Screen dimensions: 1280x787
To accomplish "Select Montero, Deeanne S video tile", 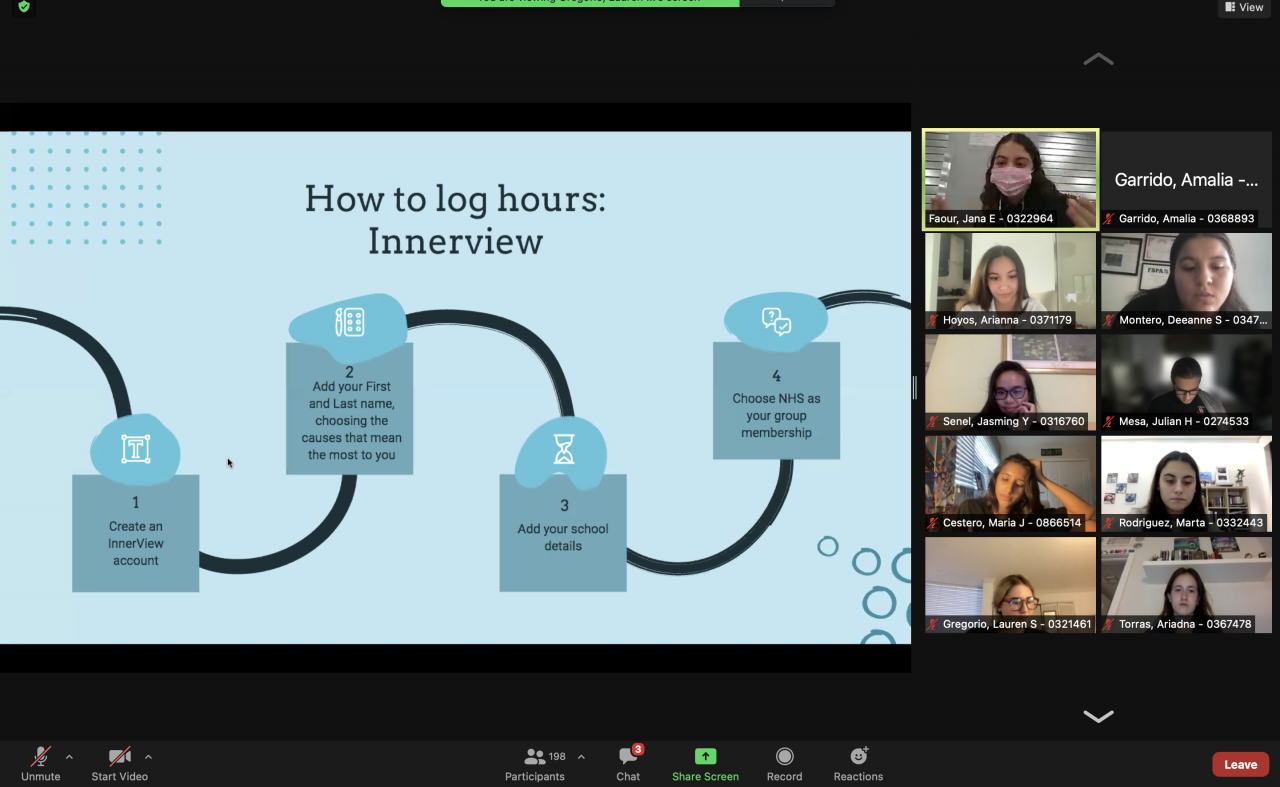I will (1186, 281).
